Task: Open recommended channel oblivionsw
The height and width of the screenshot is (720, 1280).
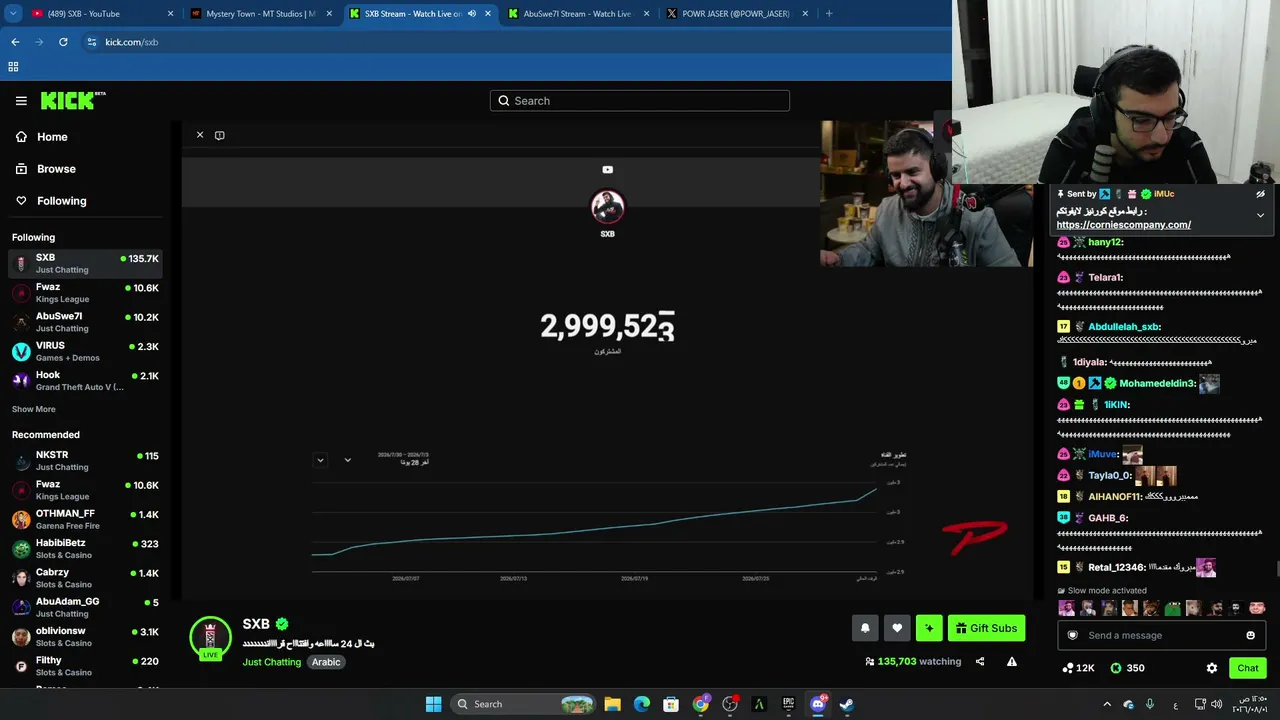Action: 85,637
